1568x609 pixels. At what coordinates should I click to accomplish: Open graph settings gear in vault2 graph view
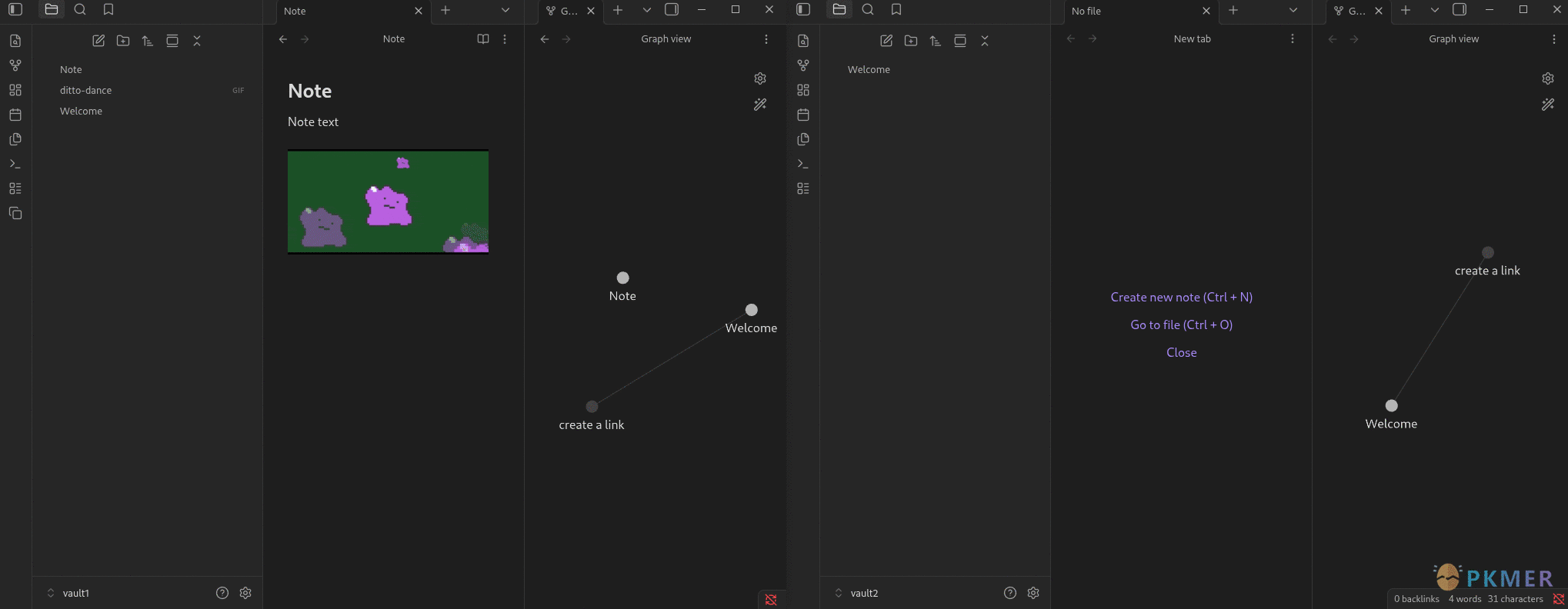(1548, 78)
